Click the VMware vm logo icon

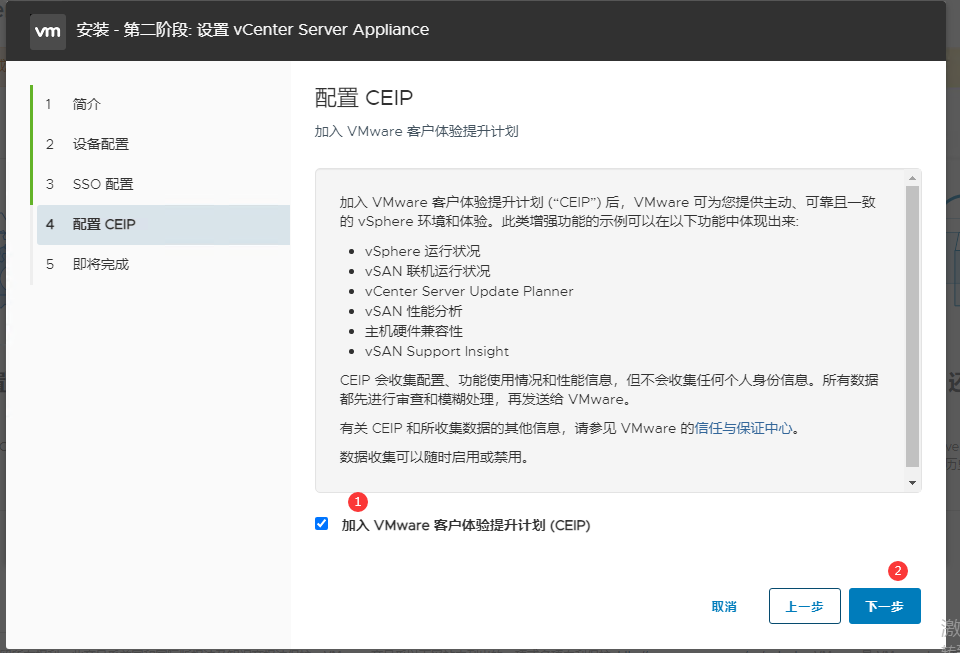(x=48, y=31)
